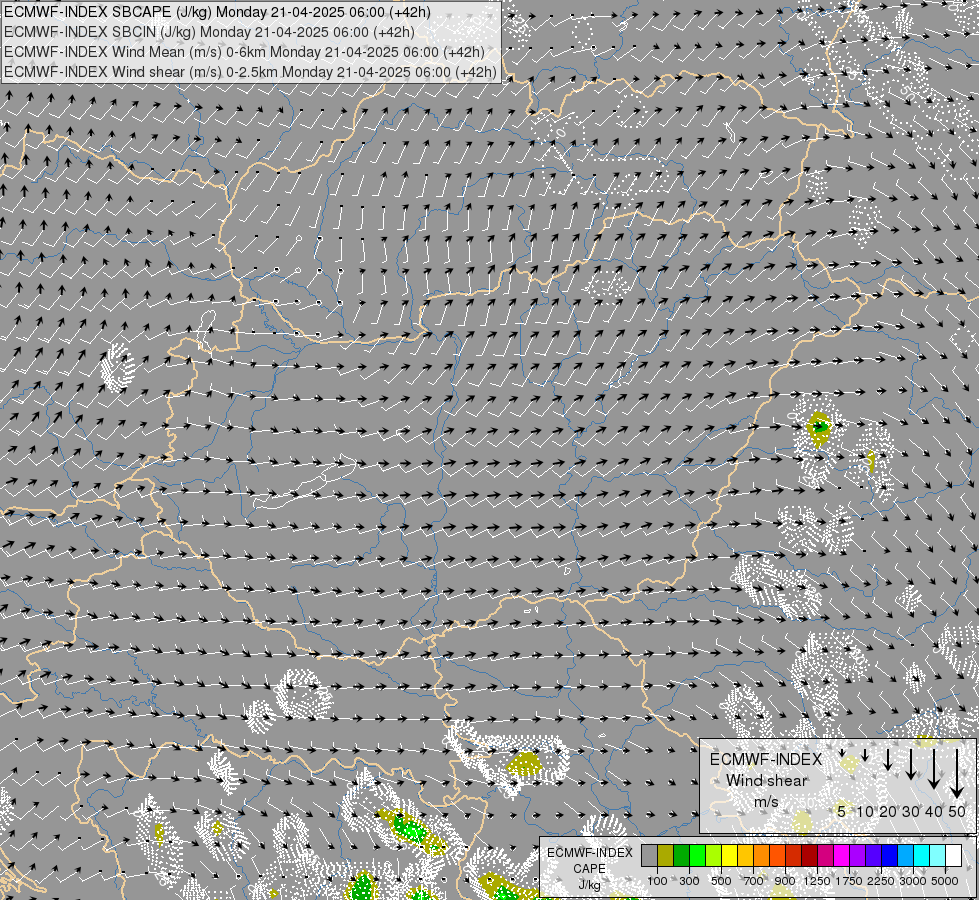979x900 pixels.
Task: Click the SBCIN title line
Action: click(209, 32)
